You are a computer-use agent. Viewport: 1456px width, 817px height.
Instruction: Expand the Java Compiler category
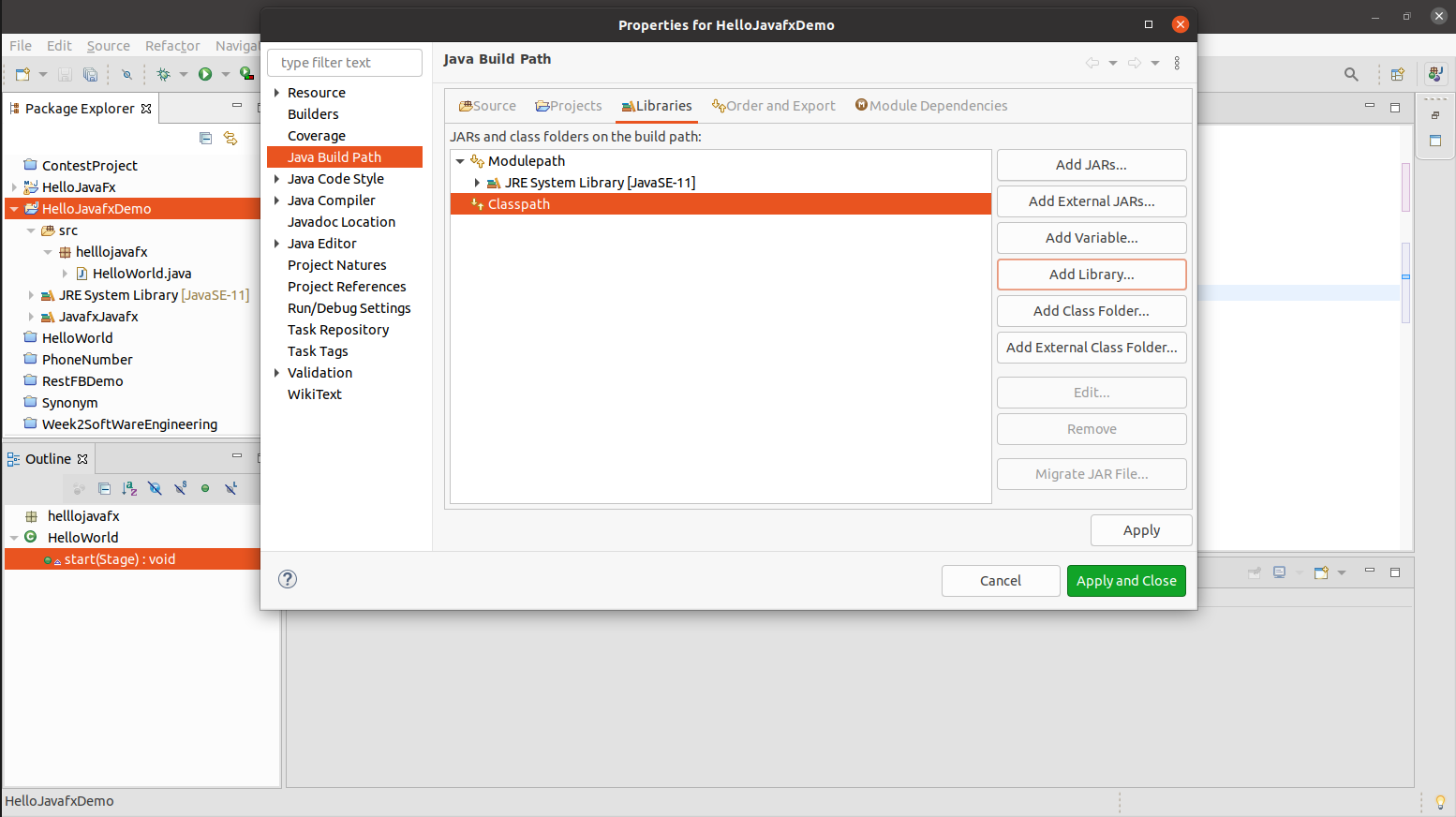(x=276, y=201)
